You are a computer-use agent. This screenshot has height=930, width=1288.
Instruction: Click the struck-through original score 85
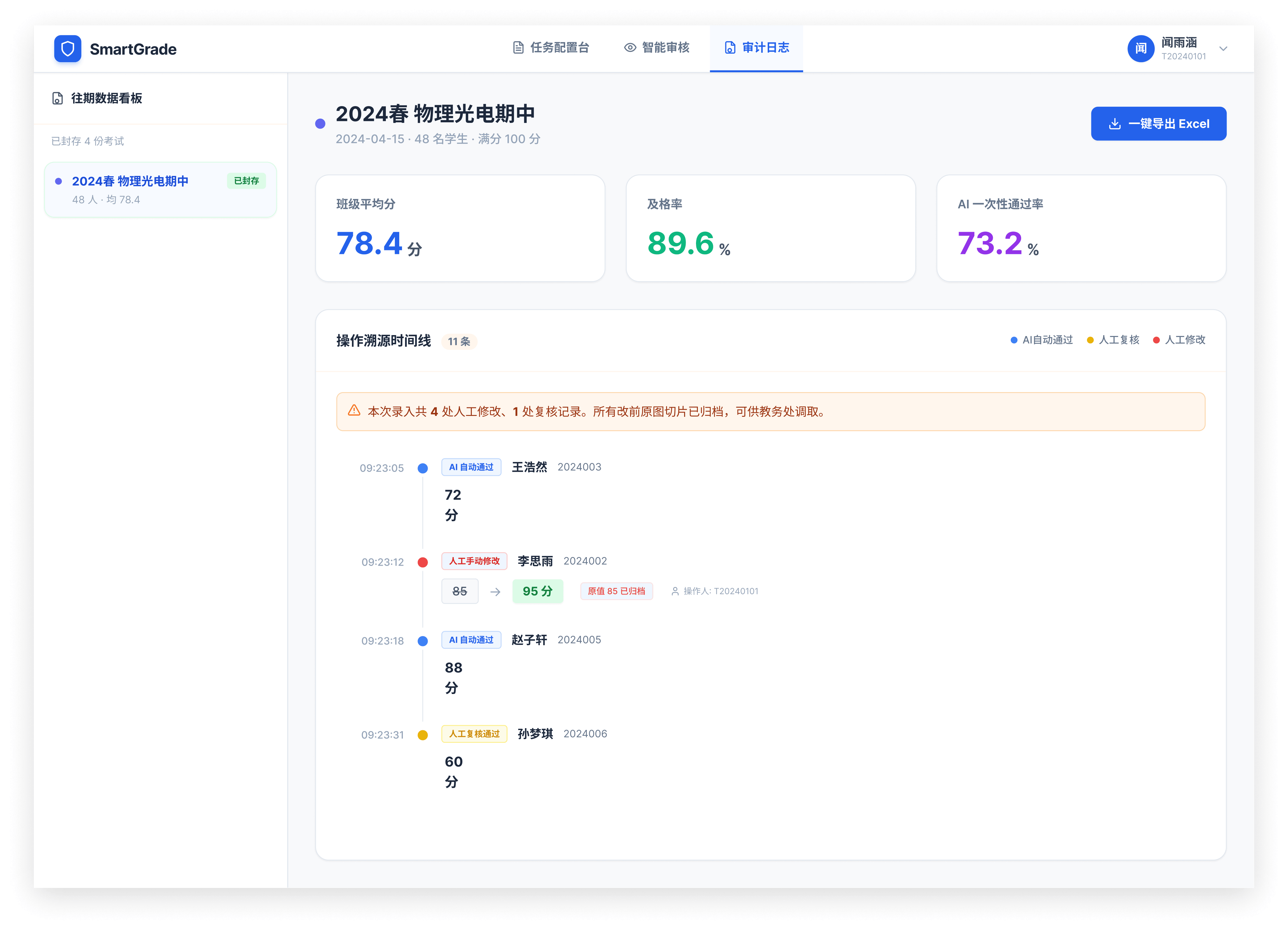coord(460,591)
